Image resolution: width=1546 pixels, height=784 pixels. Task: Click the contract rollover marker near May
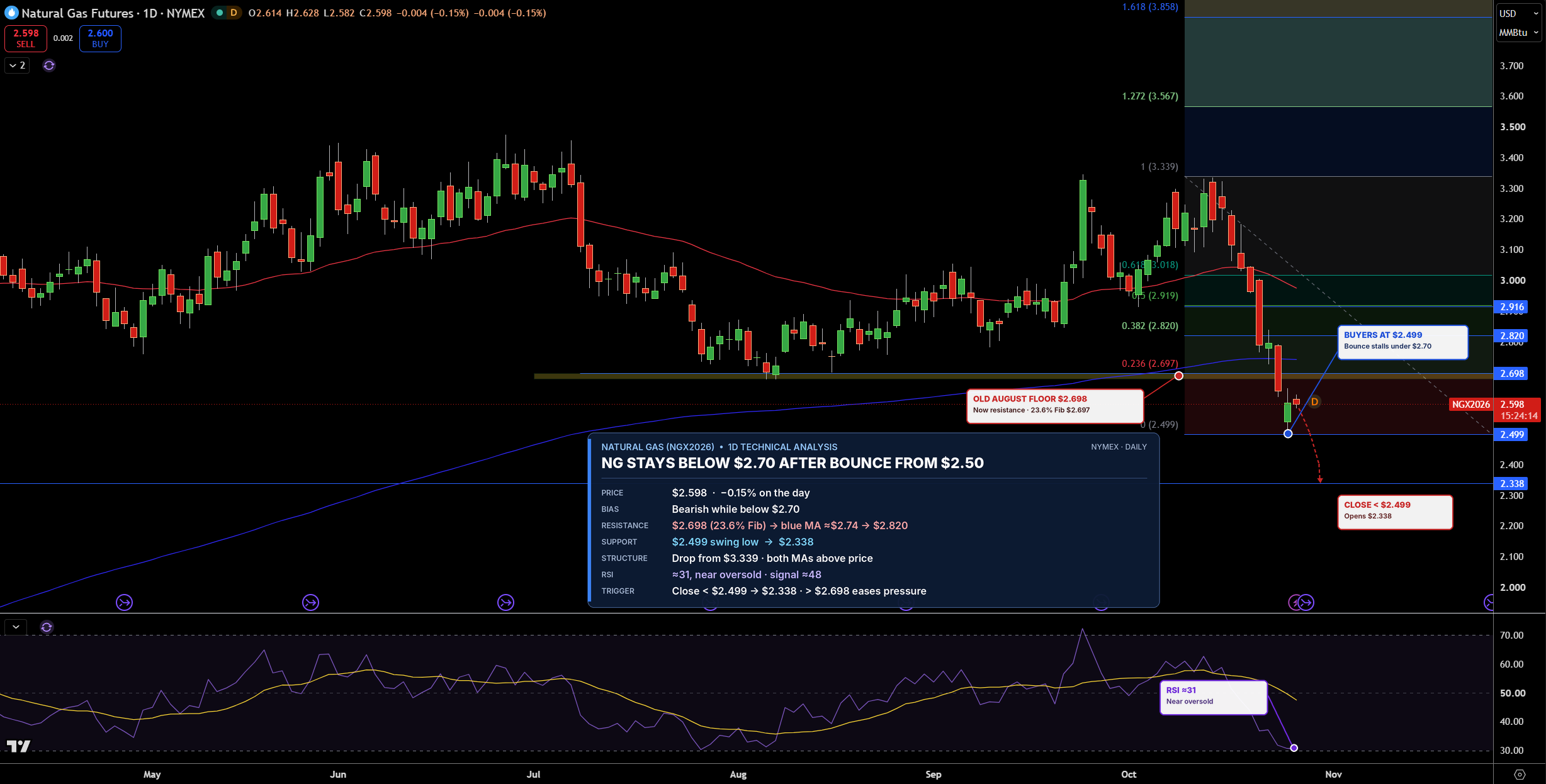124,603
